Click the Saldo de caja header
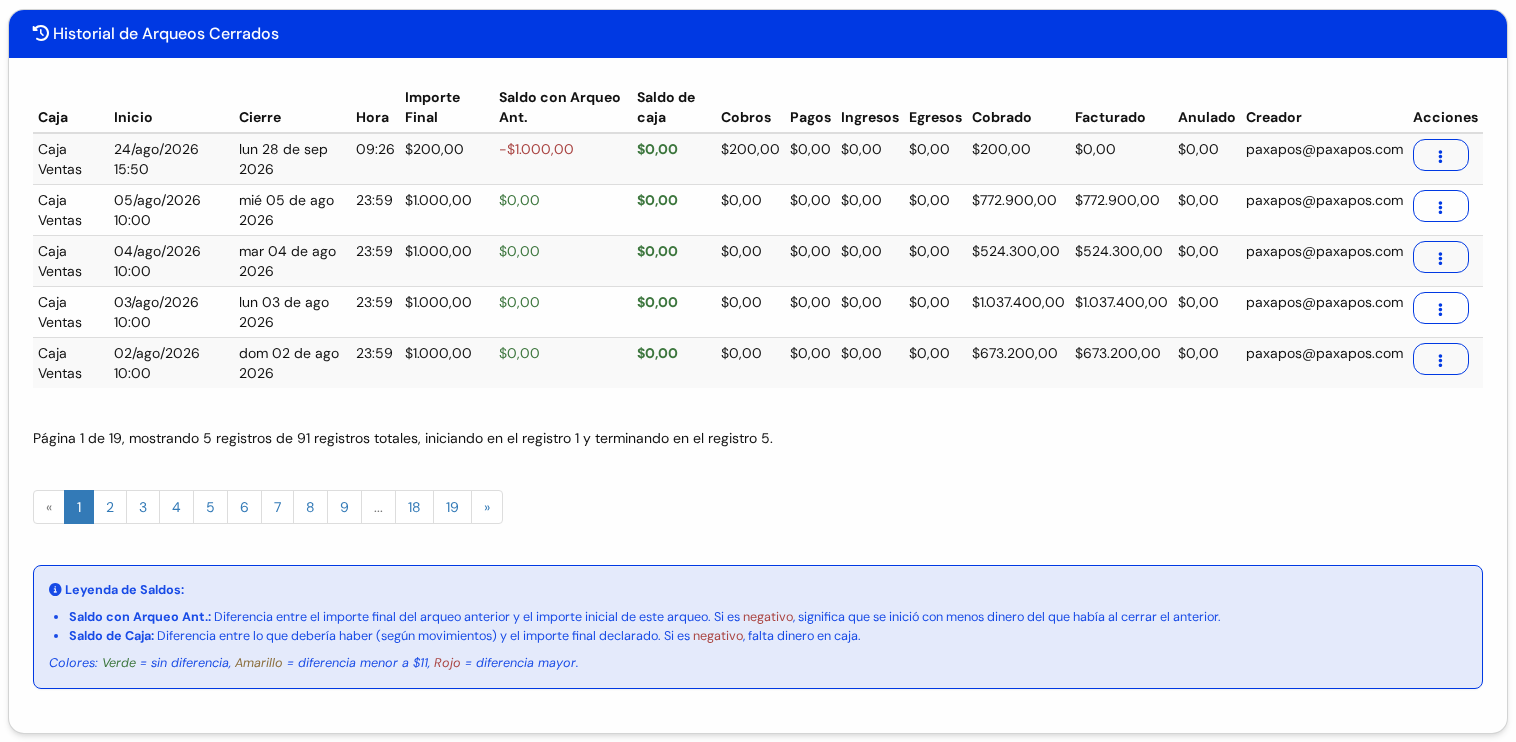 (666, 107)
